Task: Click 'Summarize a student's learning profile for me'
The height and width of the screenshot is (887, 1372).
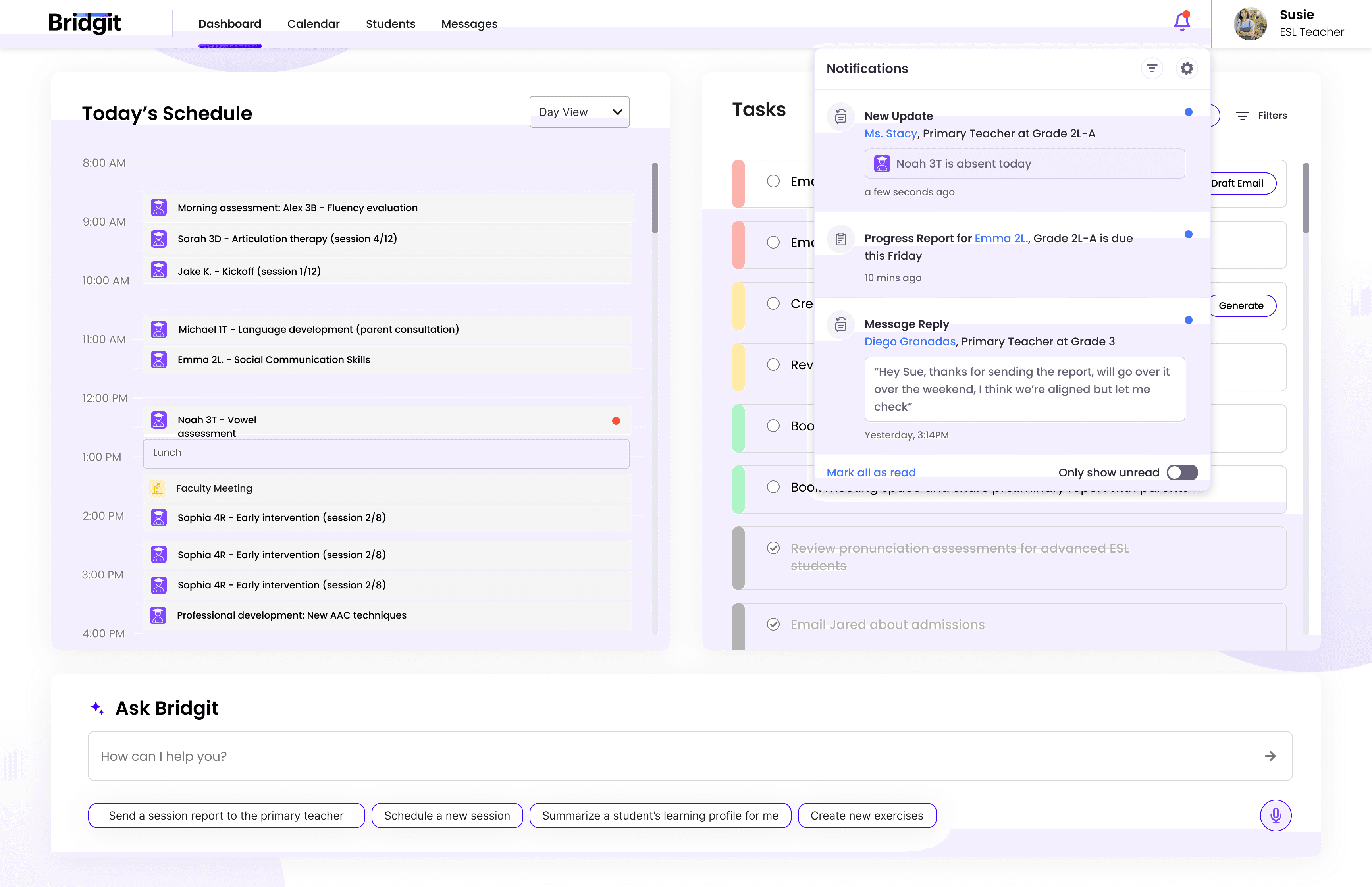Action: pyautogui.click(x=660, y=816)
